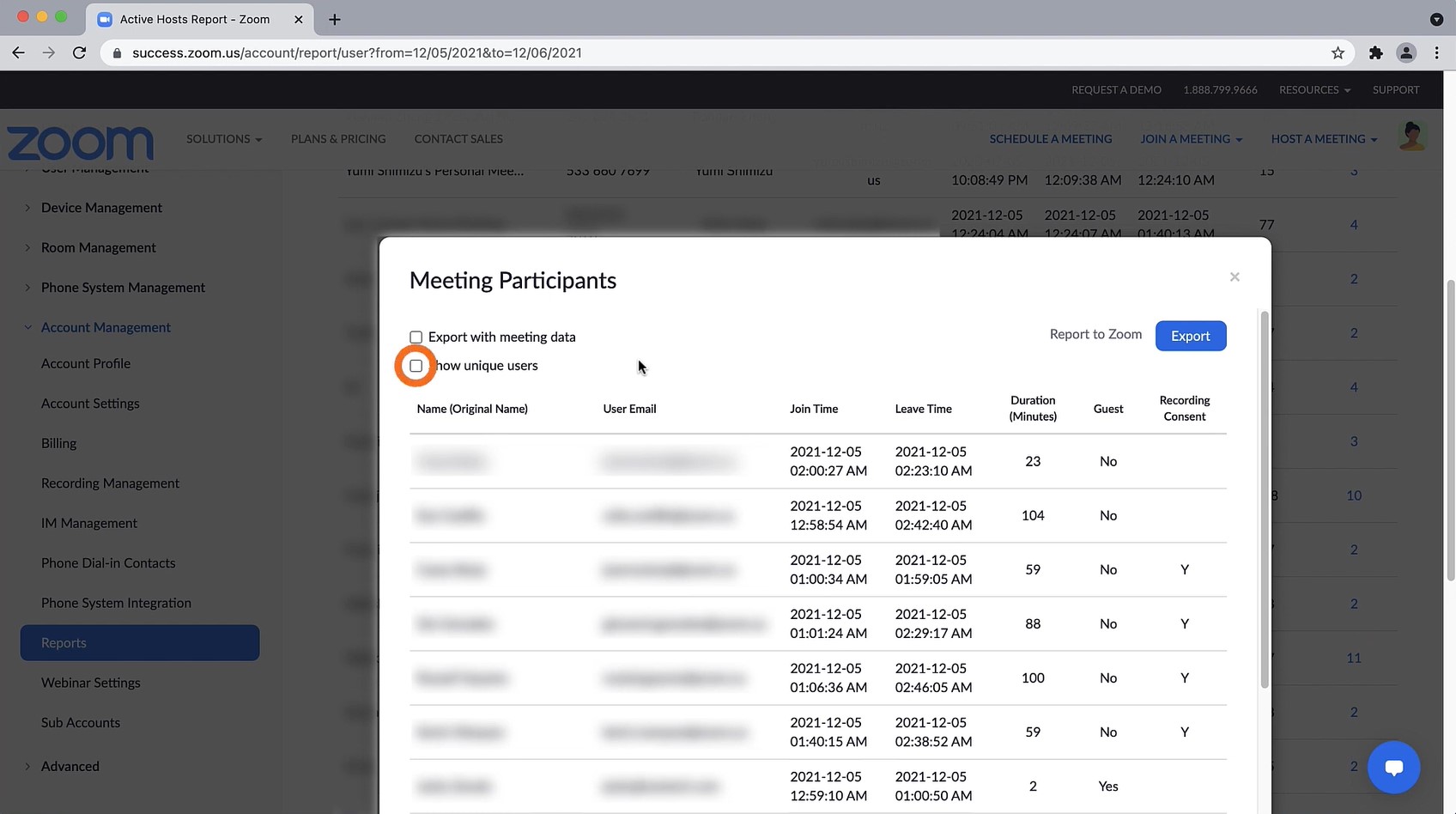Click the Recording Consent column header

1185,409
